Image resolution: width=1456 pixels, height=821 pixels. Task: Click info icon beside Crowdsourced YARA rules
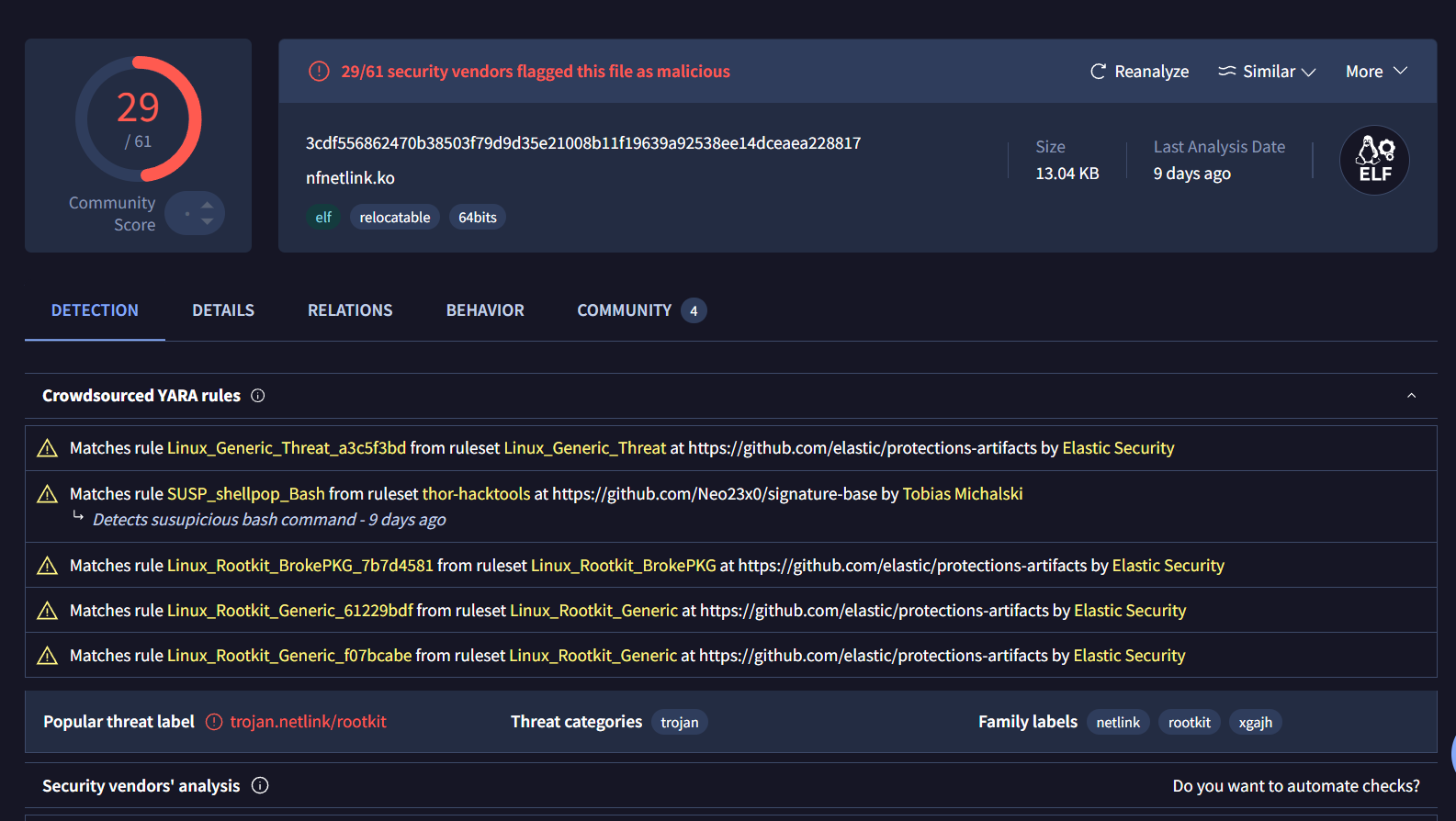coord(258,396)
